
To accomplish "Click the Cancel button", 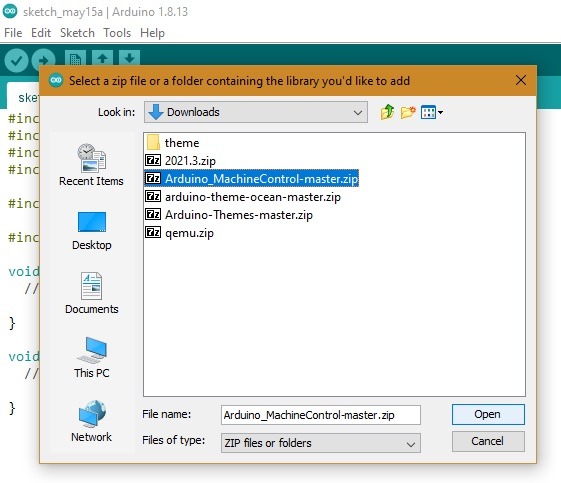I will pyautogui.click(x=488, y=441).
